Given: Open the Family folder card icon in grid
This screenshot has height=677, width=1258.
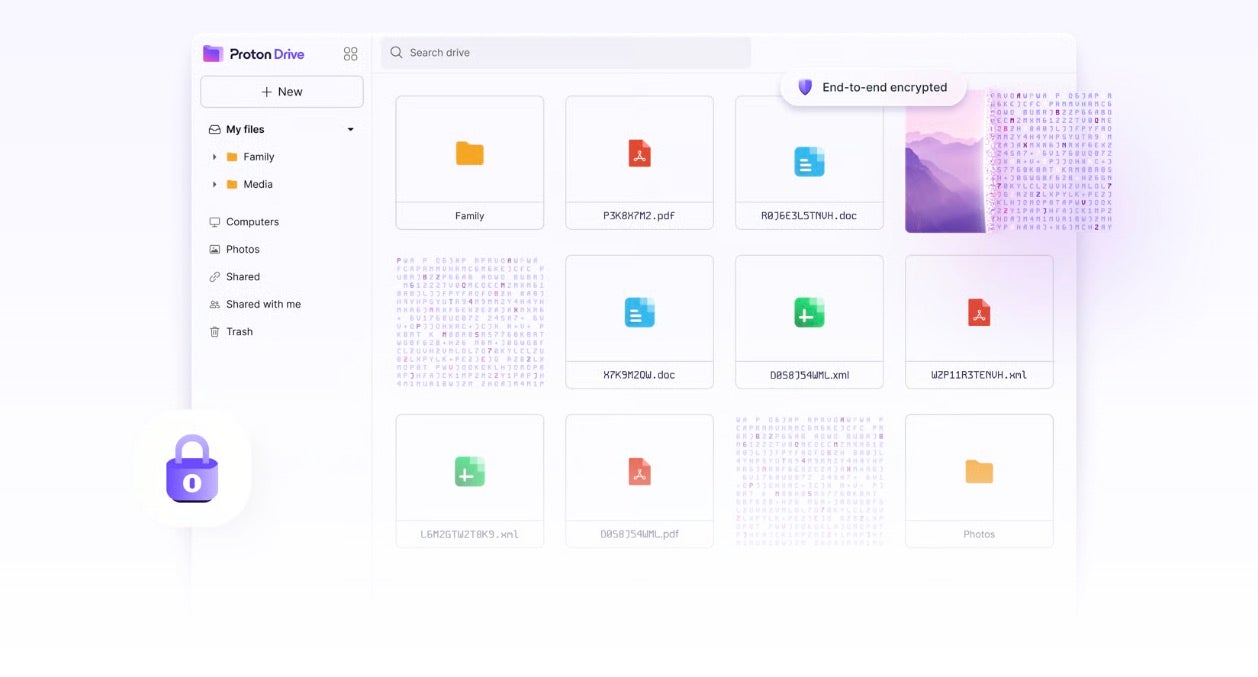Looking at the screenshot, I should click(470, 153).
